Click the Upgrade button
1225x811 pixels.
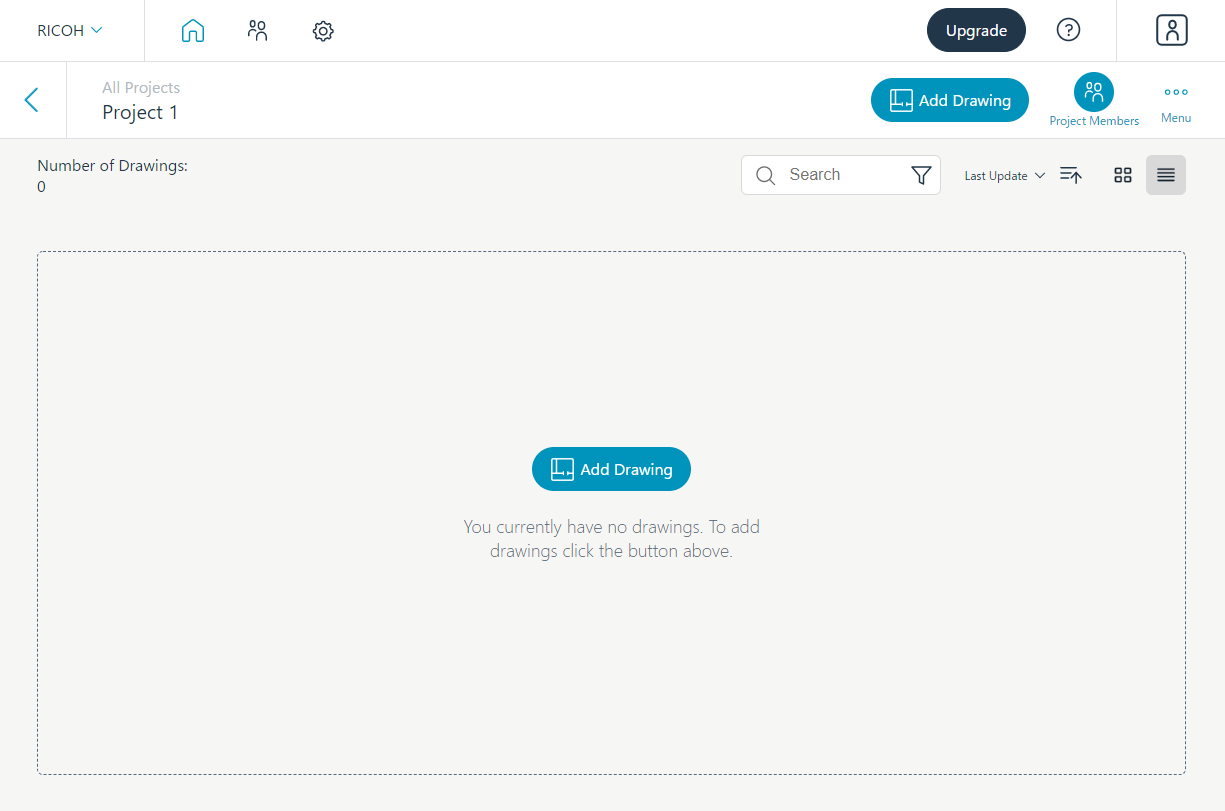[976, 30]
